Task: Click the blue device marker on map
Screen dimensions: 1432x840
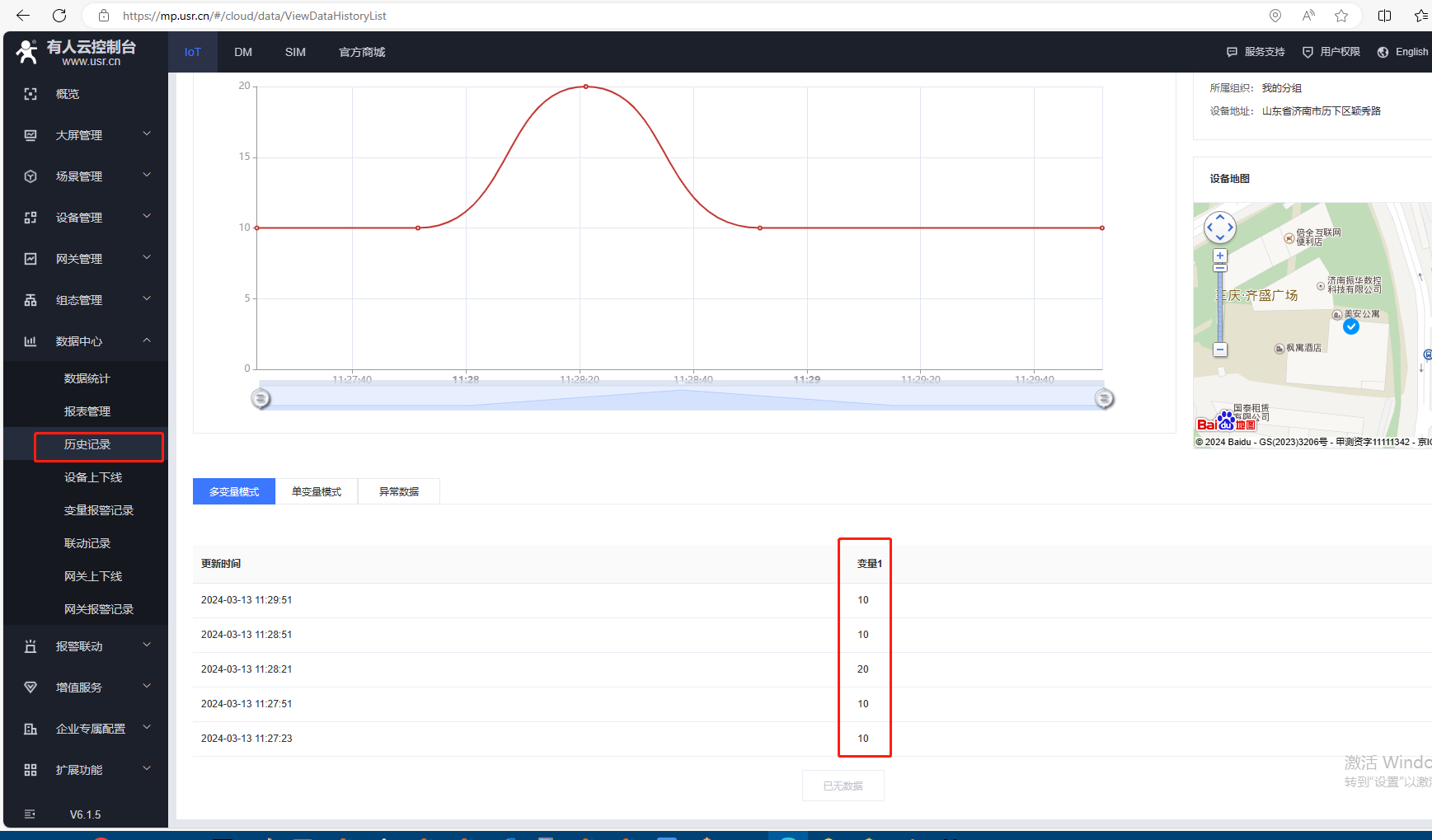Action: coord(1350,326)
